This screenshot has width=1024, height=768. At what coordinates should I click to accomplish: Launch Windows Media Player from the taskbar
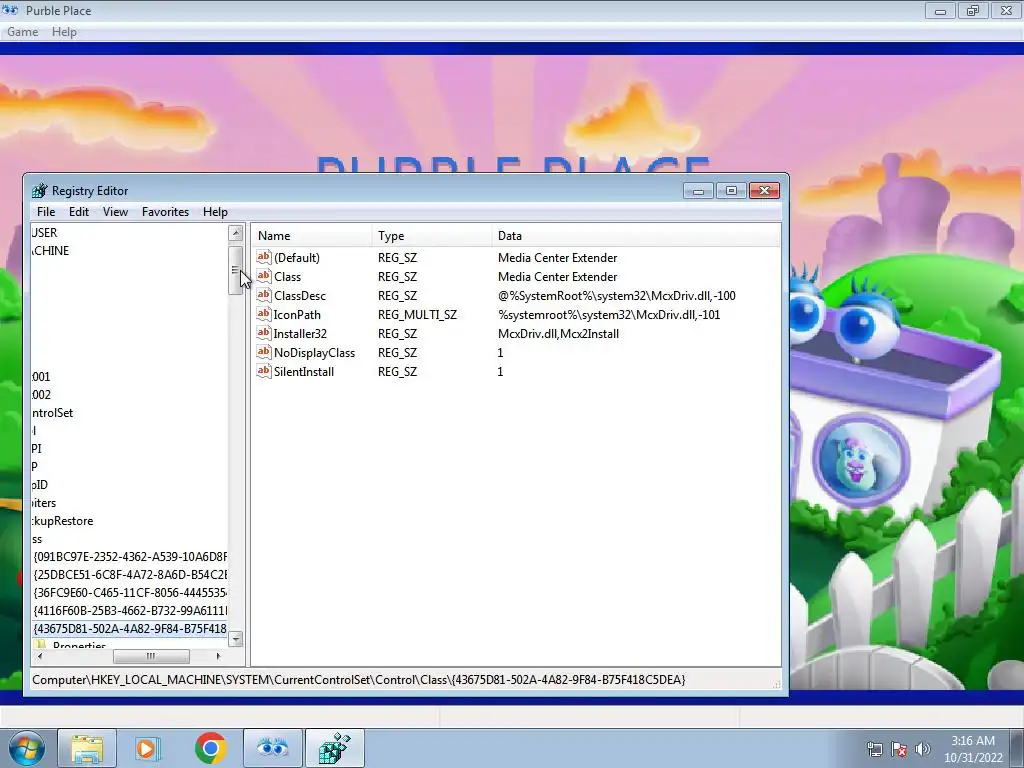(147, 748)
